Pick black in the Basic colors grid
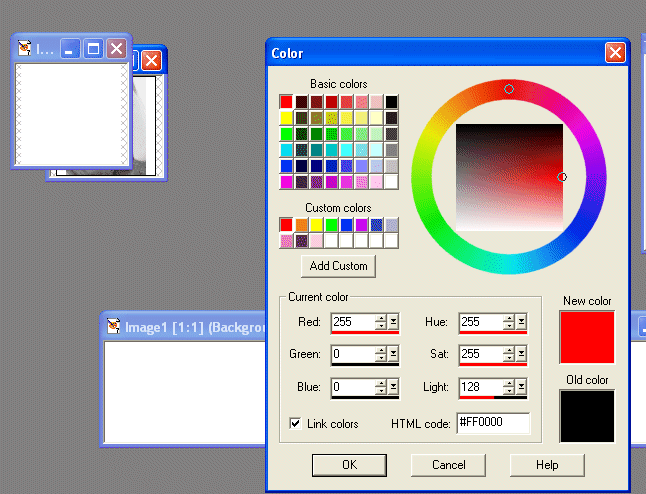 (391, 101)
